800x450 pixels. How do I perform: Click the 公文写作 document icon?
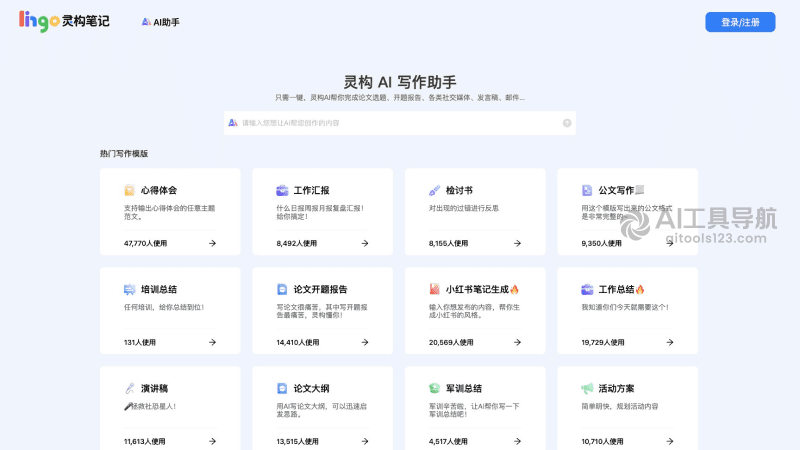click(x=587, y=190)
